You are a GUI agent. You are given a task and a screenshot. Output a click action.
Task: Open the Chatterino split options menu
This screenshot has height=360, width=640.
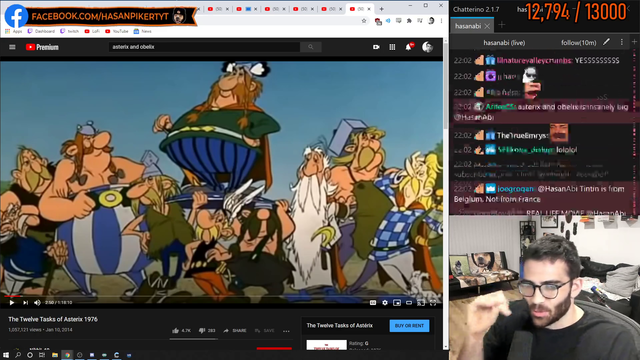622,42
